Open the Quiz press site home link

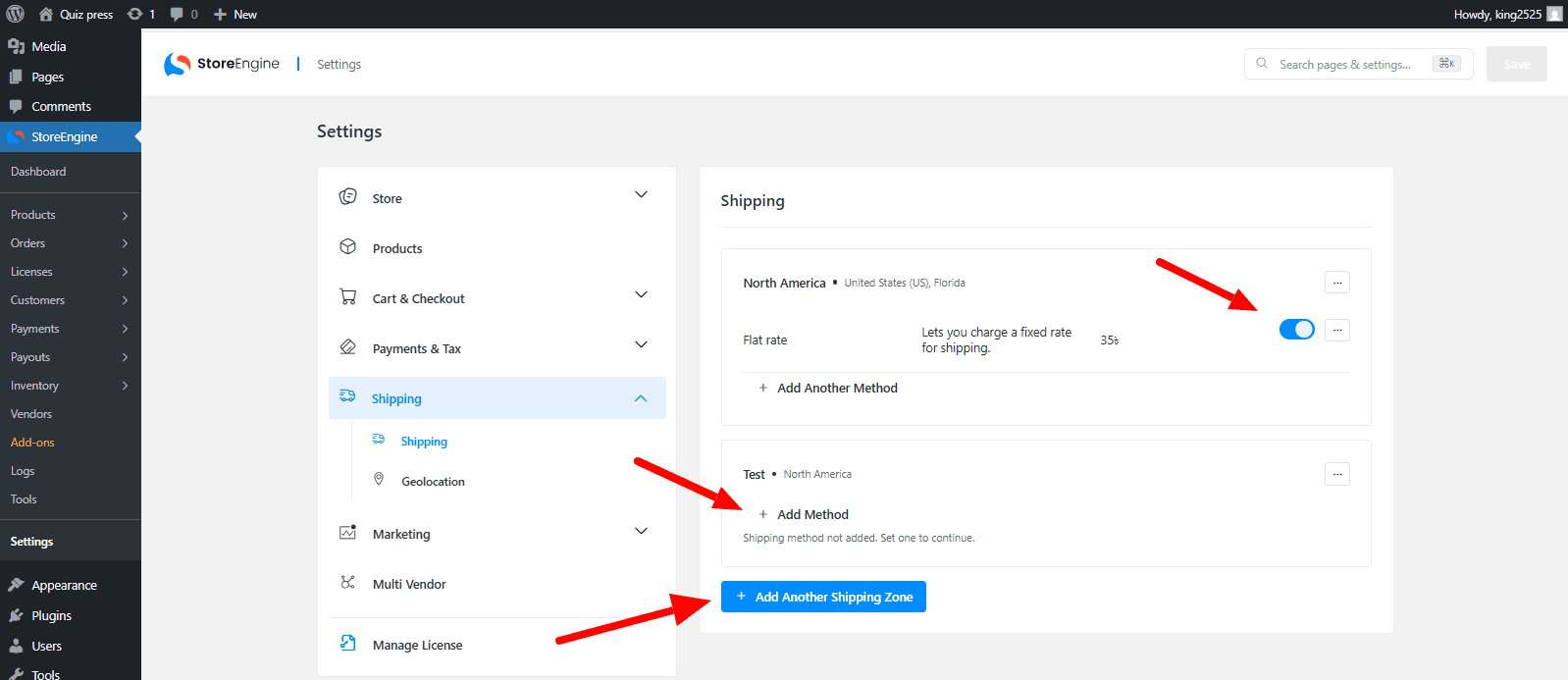point(76,14)
